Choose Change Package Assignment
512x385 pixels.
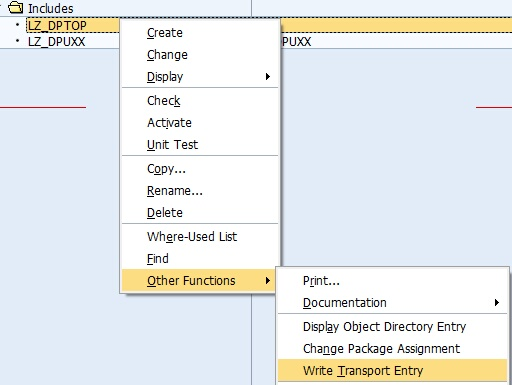pos(392,349)
